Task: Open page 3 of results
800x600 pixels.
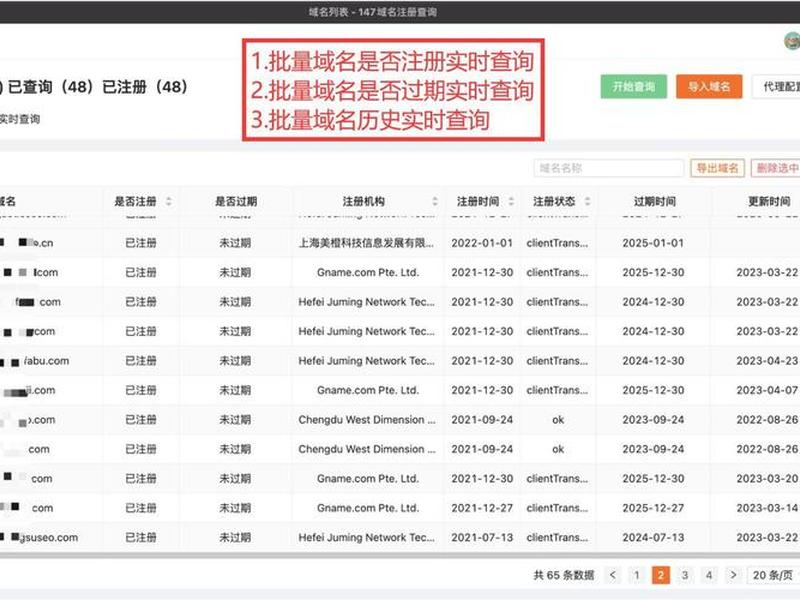Action: (x=685, y=575)
